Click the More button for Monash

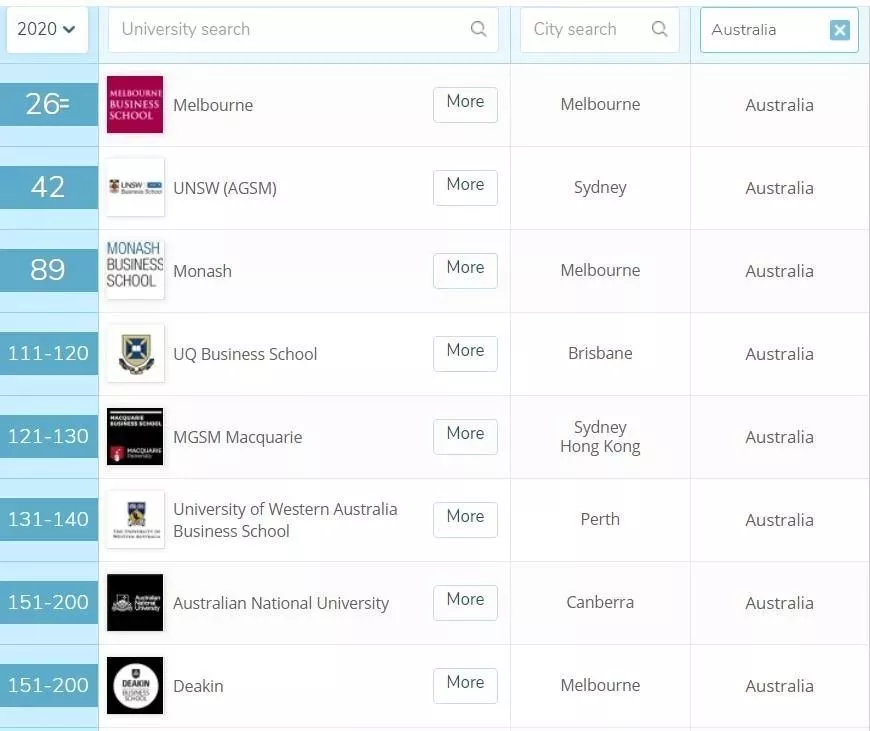coord(465,270)
